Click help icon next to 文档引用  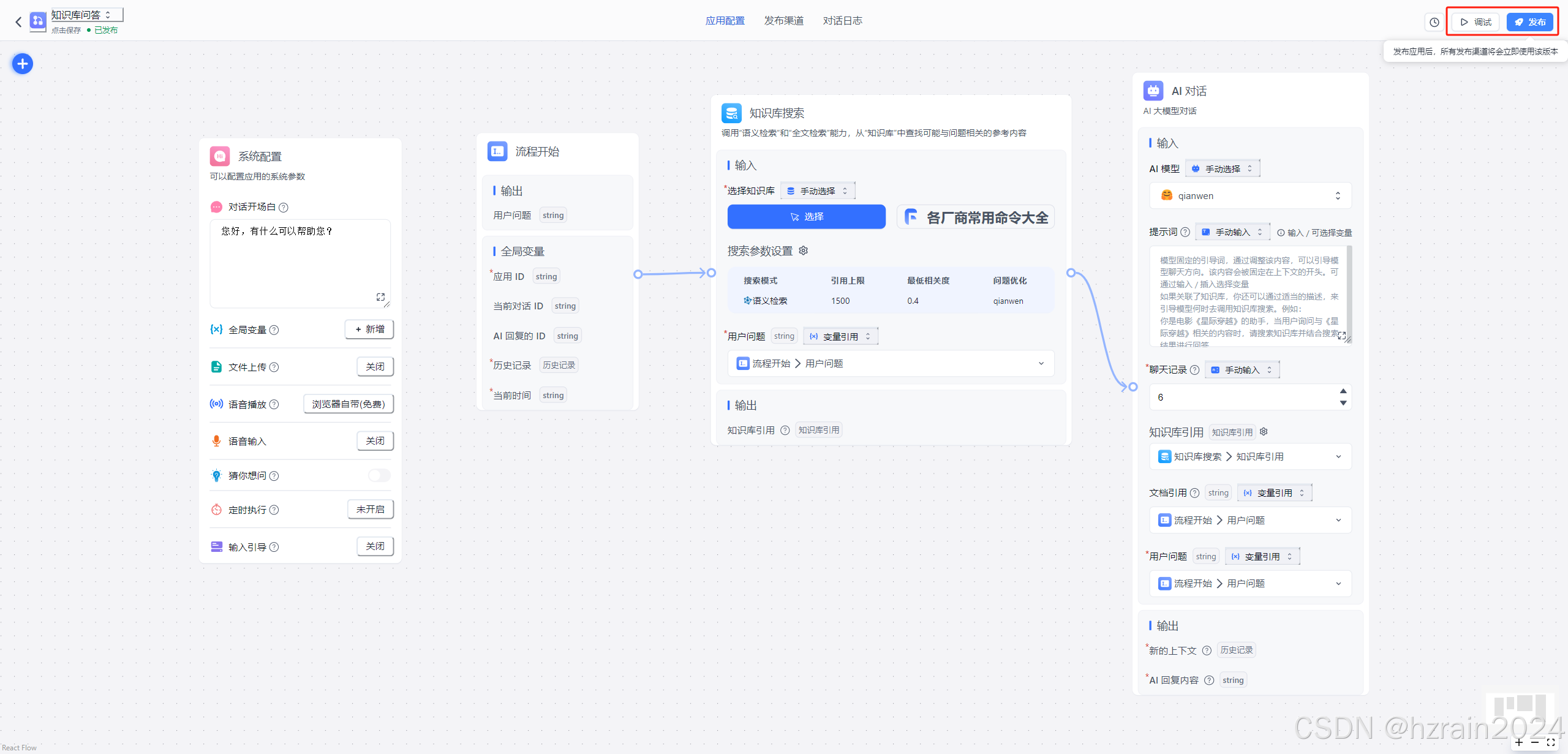[x=1194, y=493]
